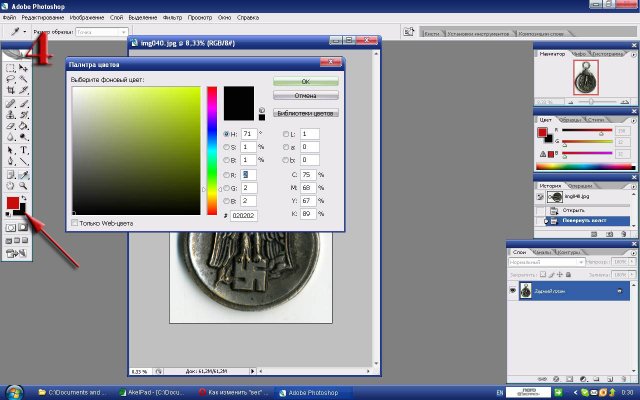Select the Crop tool

click(x=11, y=90)
